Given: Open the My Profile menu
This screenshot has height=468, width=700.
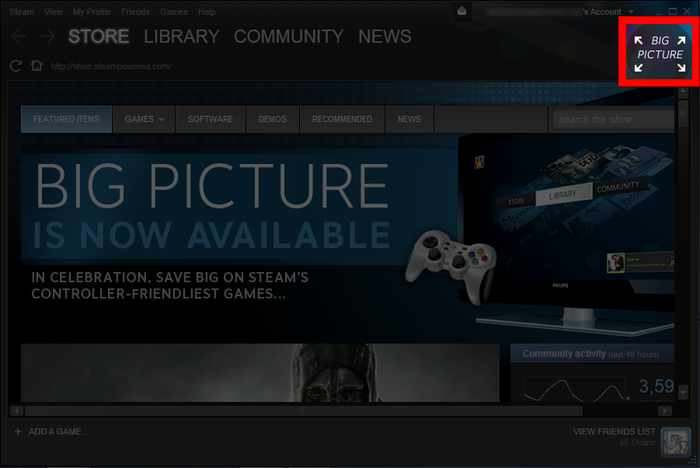Looking at the screenshot, I should pos(92,12).
